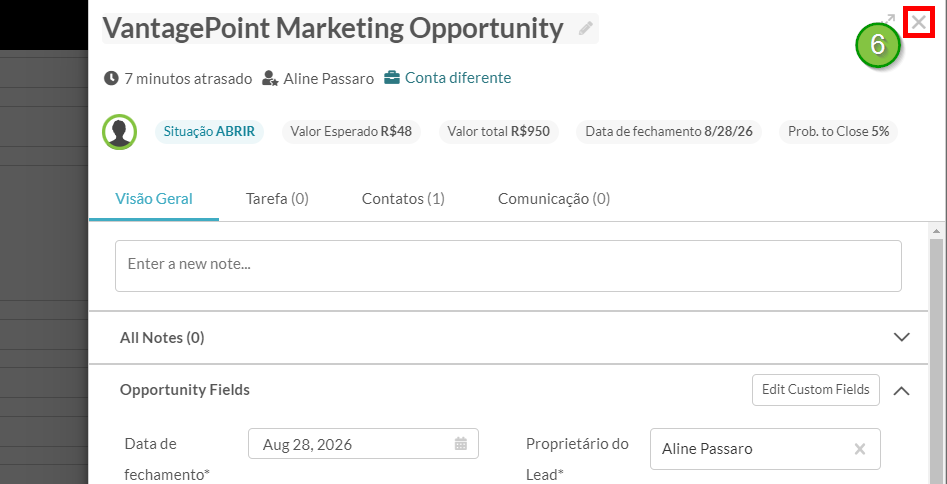This screenshot has height=484, width=947.
Task: Click the pencil icon to edit opportunity title
Action: tap(585, 28)
